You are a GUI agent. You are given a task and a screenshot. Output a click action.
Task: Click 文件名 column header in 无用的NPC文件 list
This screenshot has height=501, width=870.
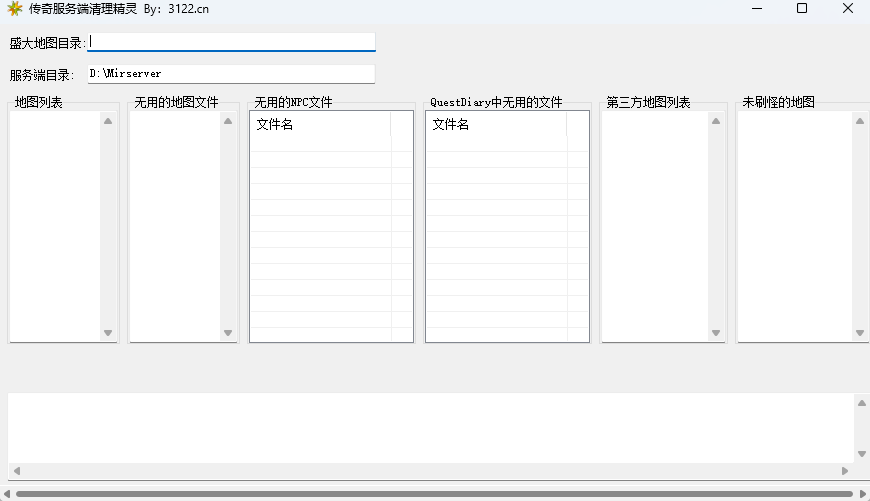[x=321, y=124]
